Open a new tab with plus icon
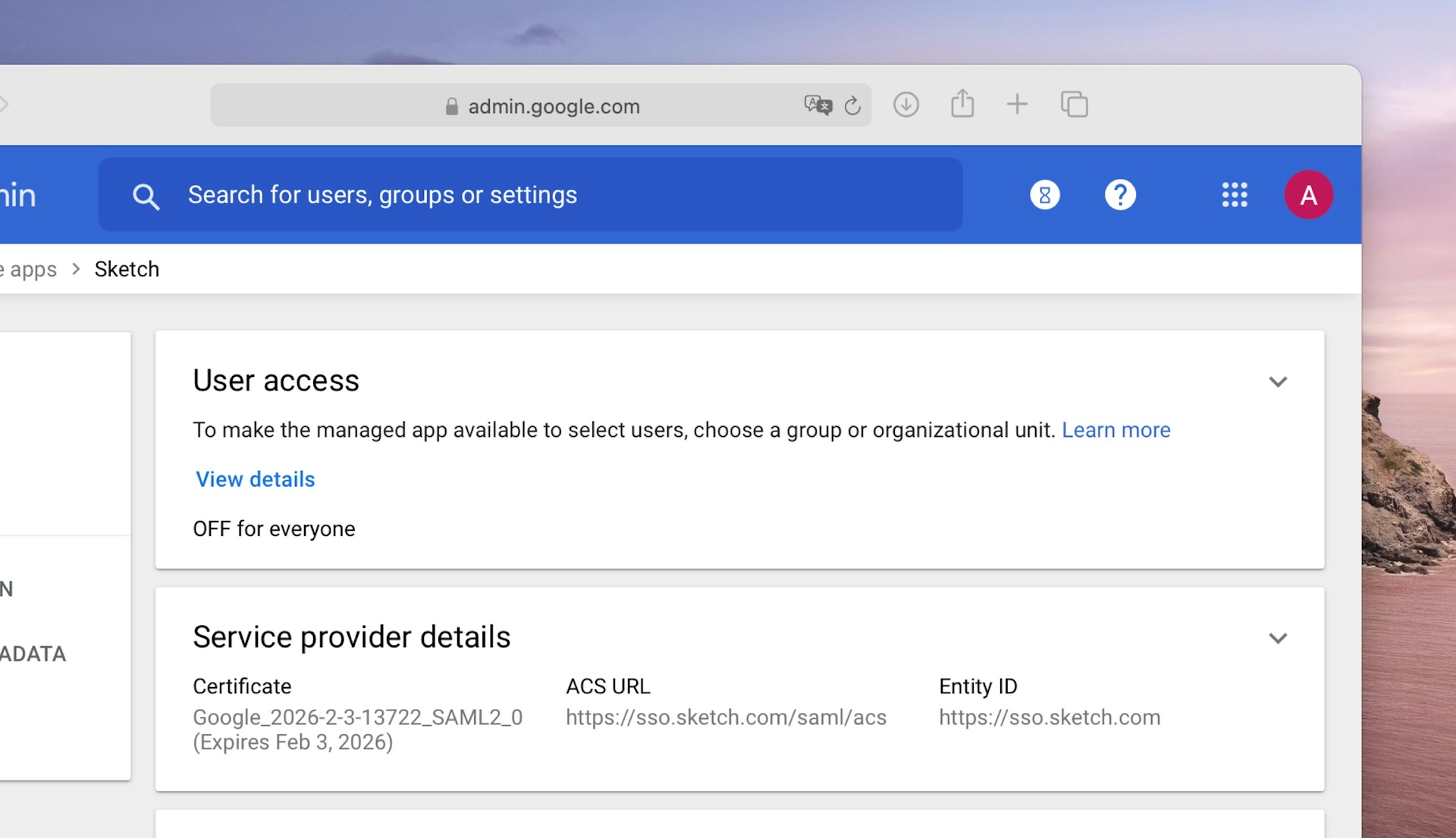The width and height of the screenshot is (1456, 838). pos(1017,104)
